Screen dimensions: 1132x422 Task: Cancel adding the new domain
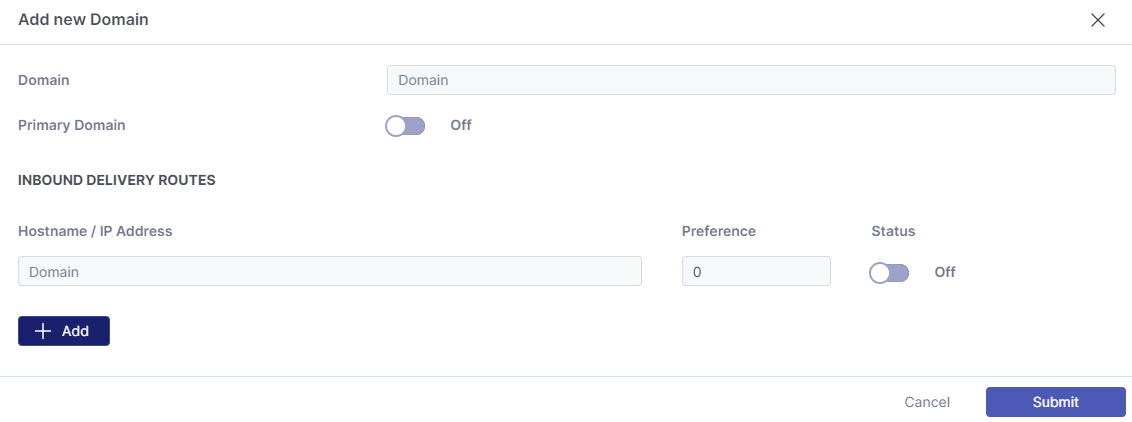point(927,402)
